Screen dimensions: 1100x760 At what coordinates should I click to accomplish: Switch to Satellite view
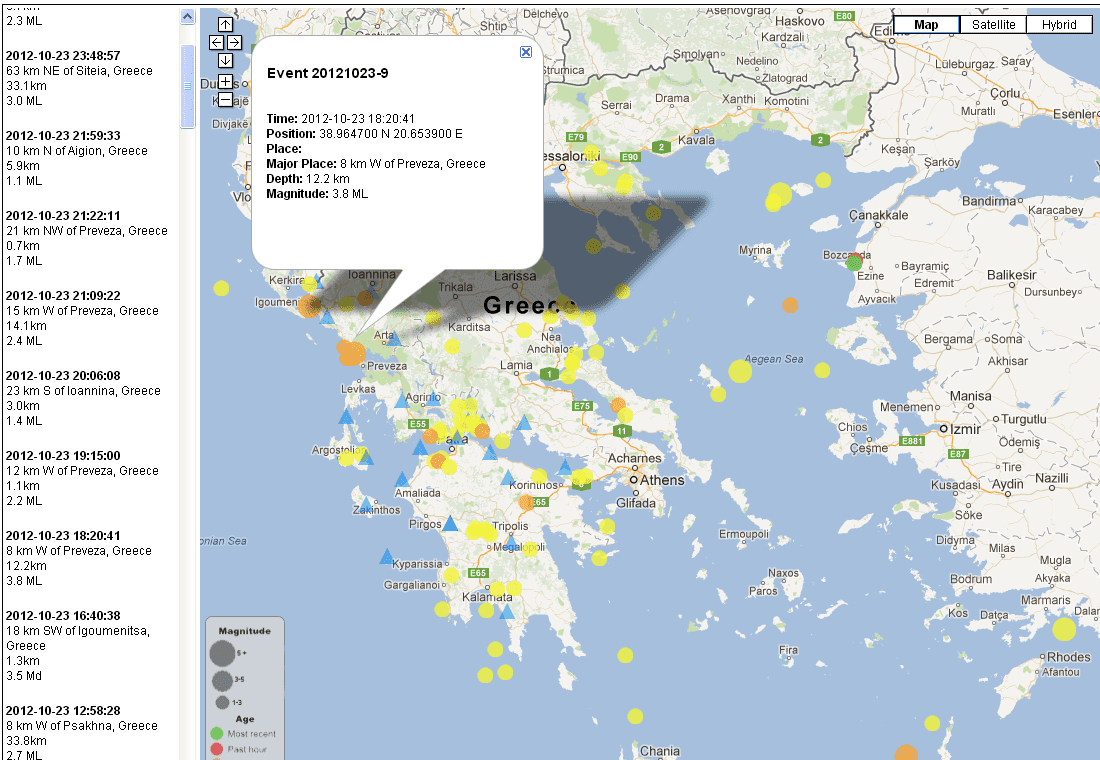[993, 25]
